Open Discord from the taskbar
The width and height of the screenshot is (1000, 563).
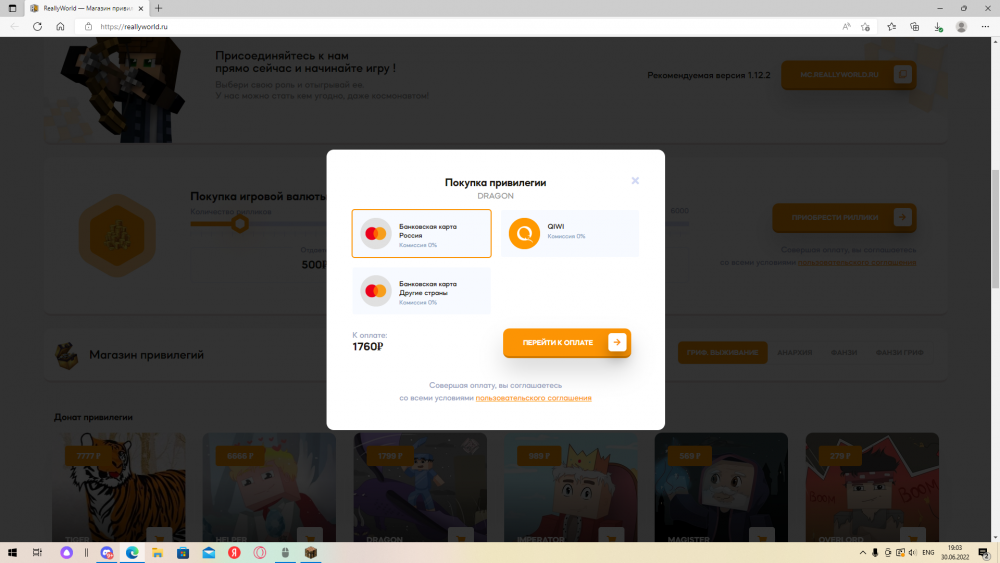(107, 553)
